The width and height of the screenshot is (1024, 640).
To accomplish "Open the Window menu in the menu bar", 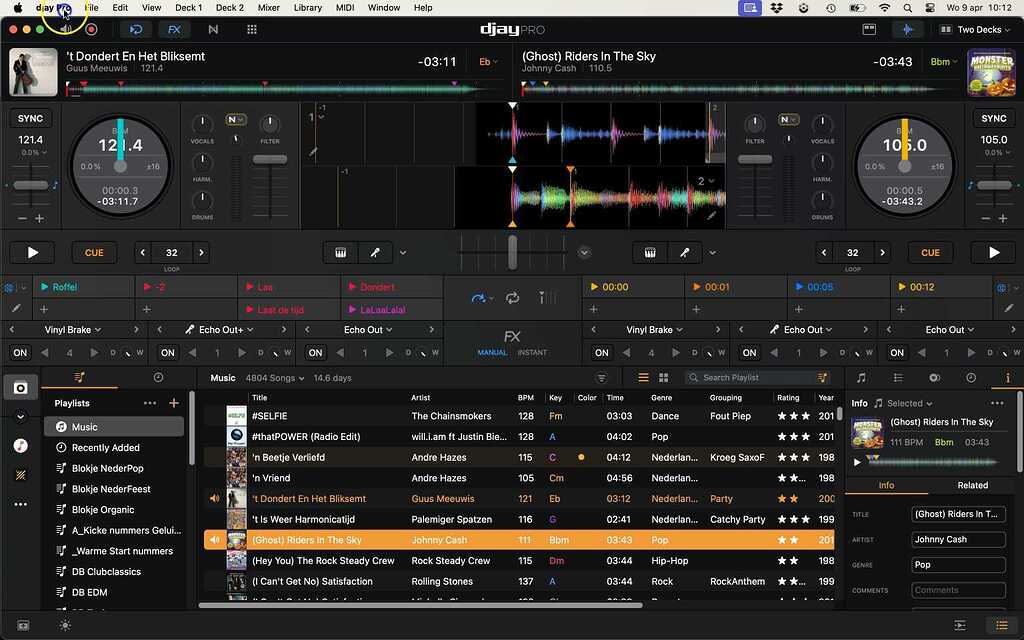I will (383, 7).
